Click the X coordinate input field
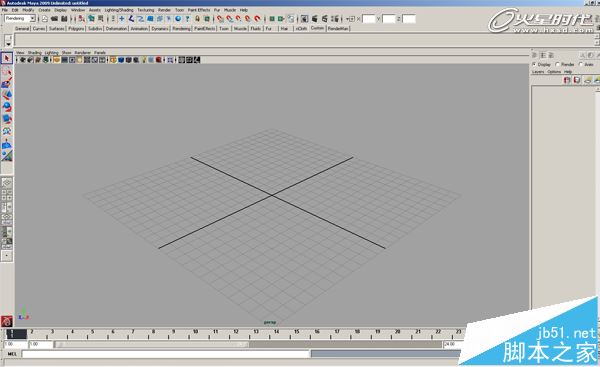Image resolution: width=600 pixels, height=367 pixels. point(368,18)
